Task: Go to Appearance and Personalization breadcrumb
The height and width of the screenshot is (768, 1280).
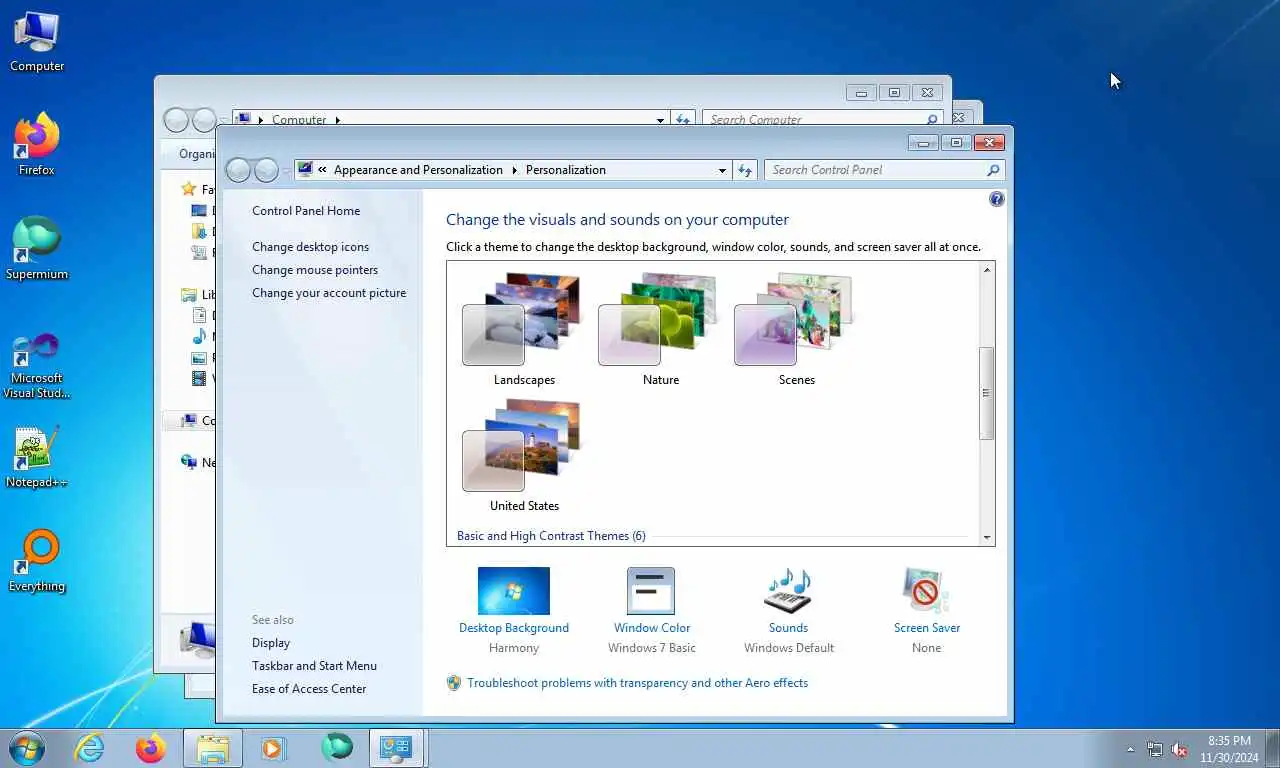Action: click(x=418, y=170)
